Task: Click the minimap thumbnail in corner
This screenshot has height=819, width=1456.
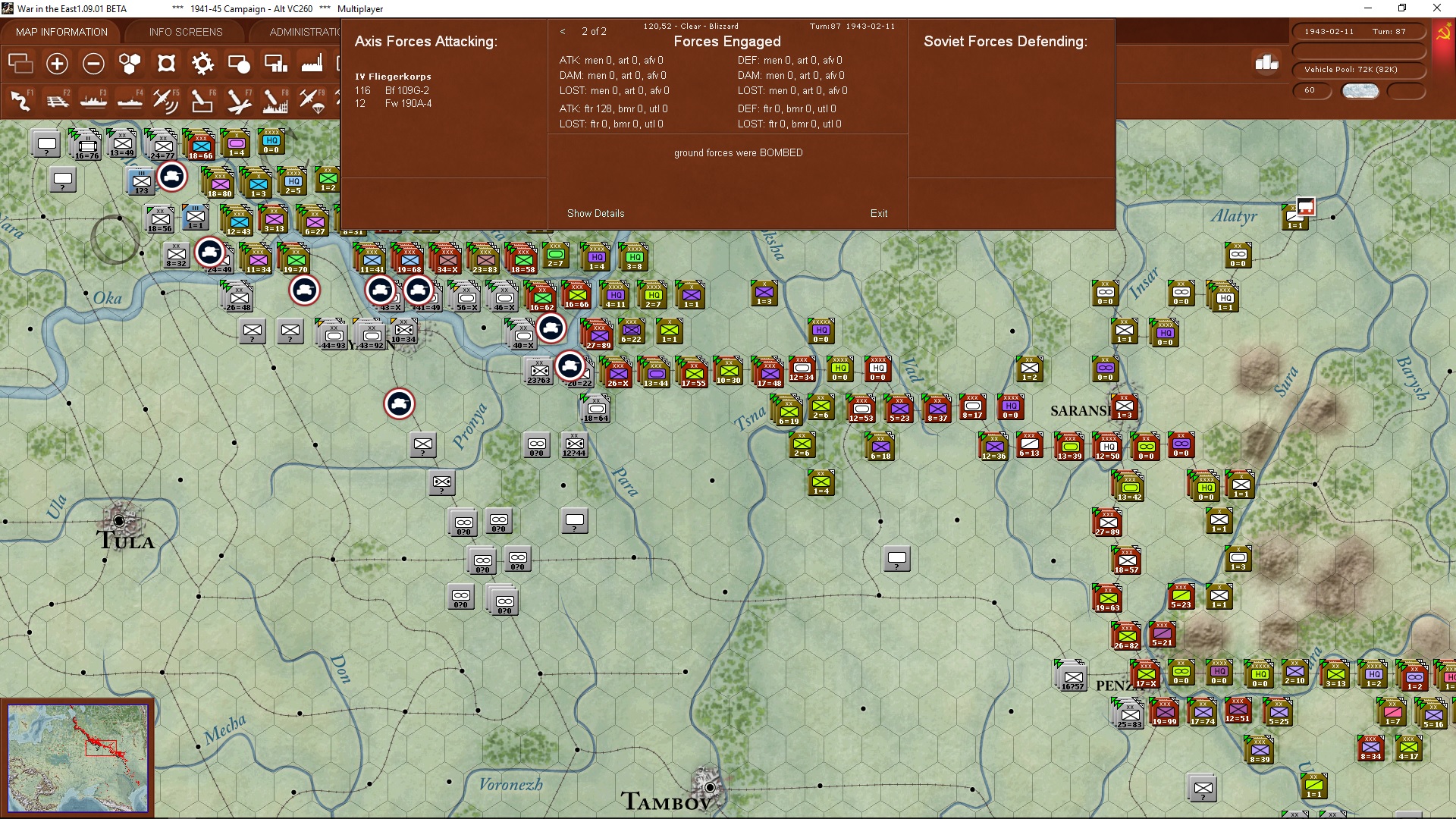Action: [x=78, y=758]
